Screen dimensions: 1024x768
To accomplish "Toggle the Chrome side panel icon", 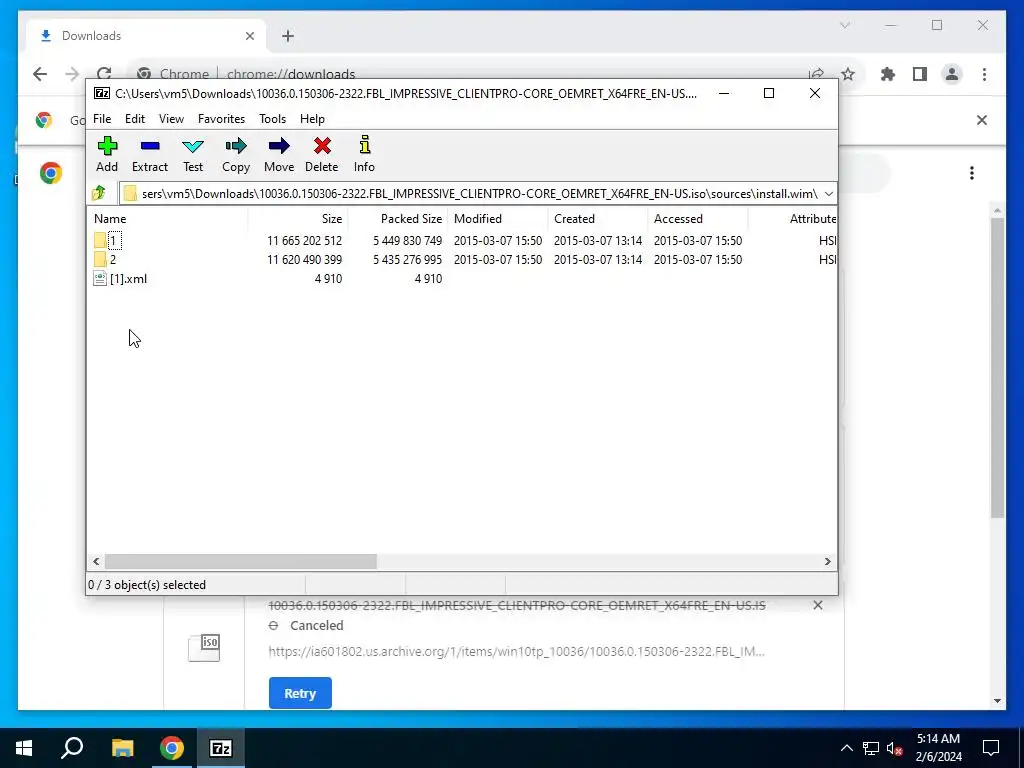I will (920, 74).
